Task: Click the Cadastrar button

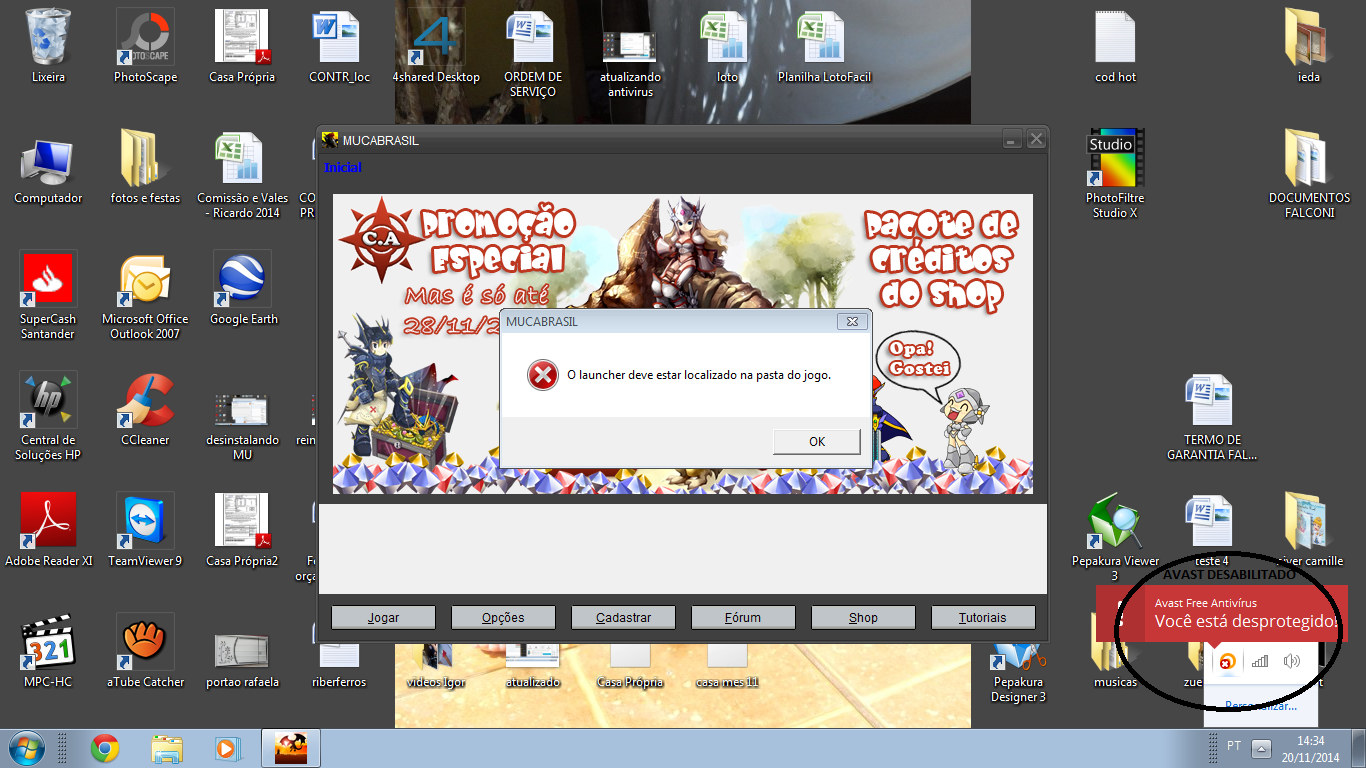Action: pos(623,617)
